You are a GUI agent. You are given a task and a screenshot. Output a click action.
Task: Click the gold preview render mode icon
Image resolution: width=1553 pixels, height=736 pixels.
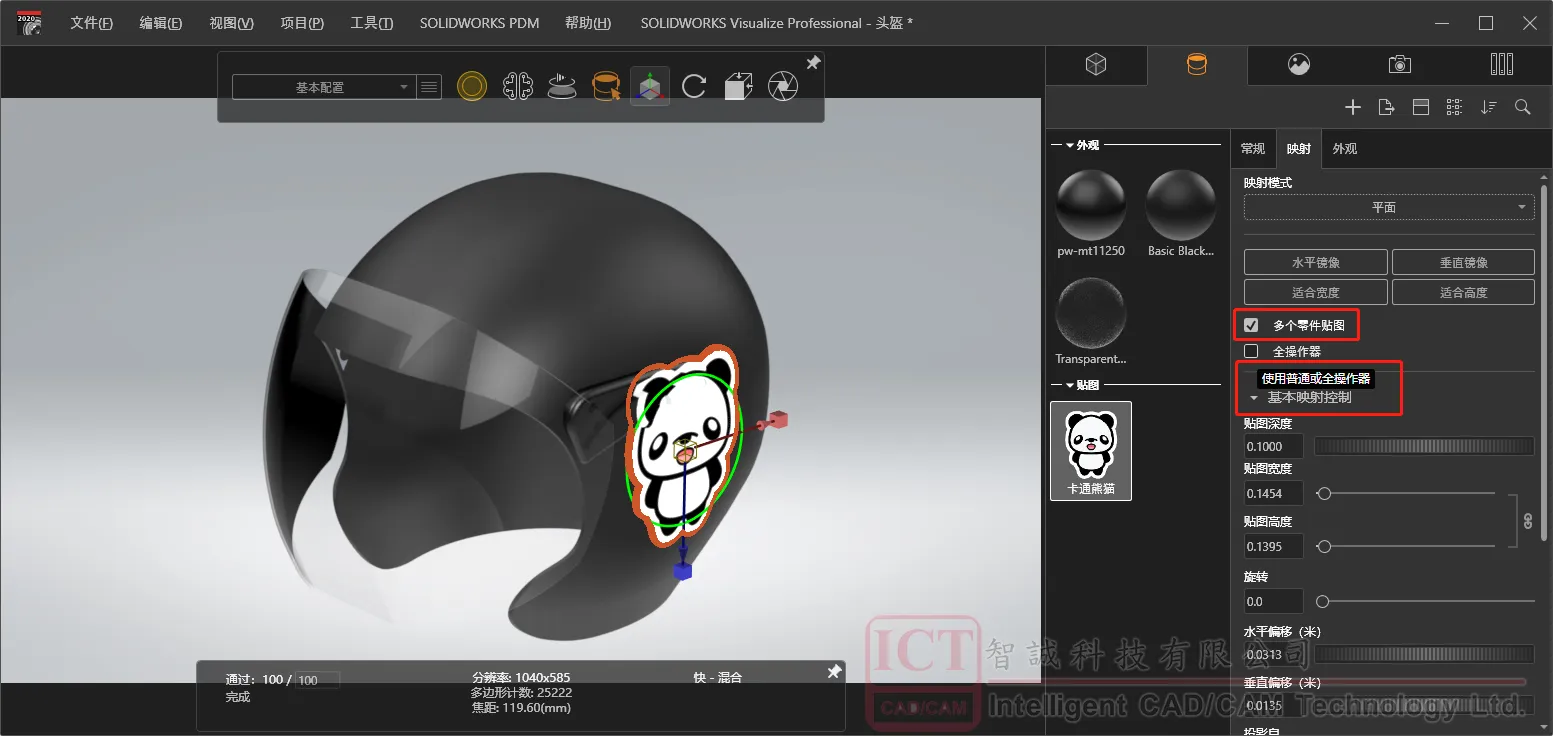[472, 87]
